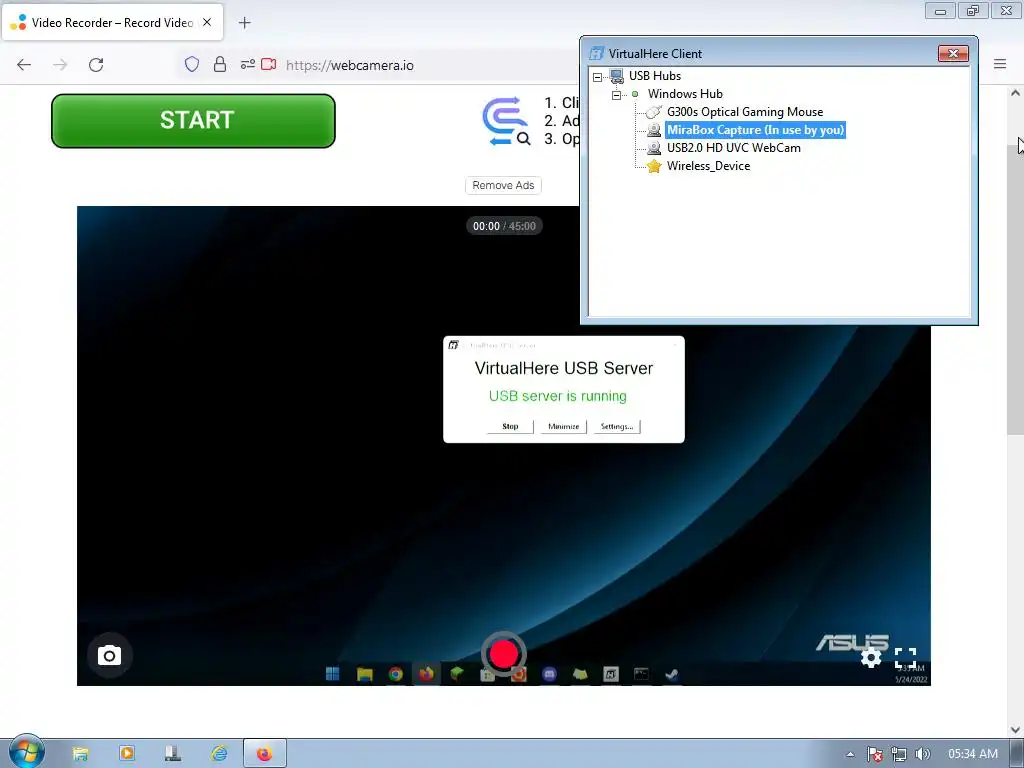Click the padlock site security icon
Image resolution: width=1024 pixels, height=768 pixels.
click(220, 64)
